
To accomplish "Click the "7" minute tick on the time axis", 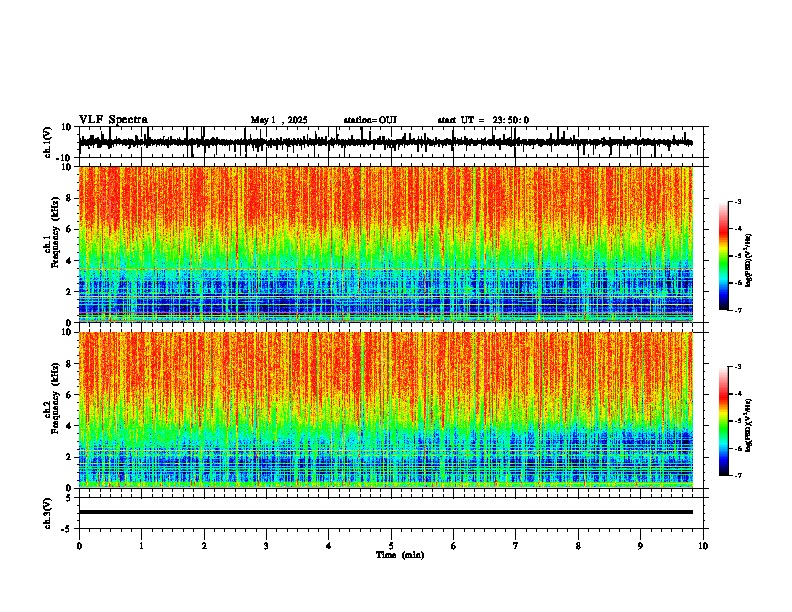I will coord(516,546).
